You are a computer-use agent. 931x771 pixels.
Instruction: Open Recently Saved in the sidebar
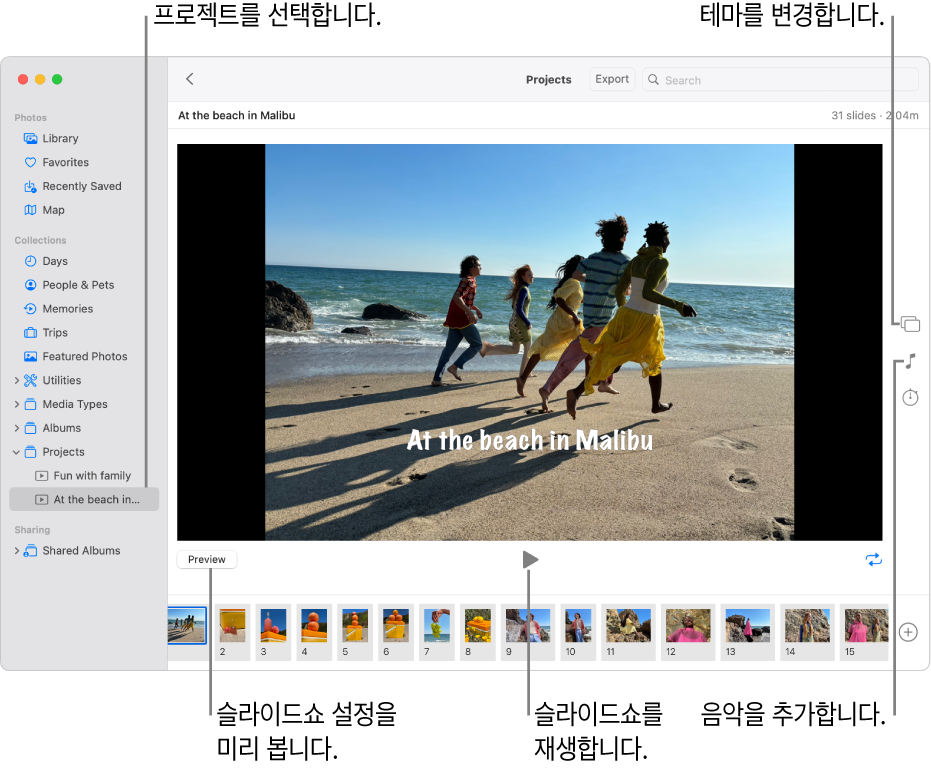click(83, 186)
